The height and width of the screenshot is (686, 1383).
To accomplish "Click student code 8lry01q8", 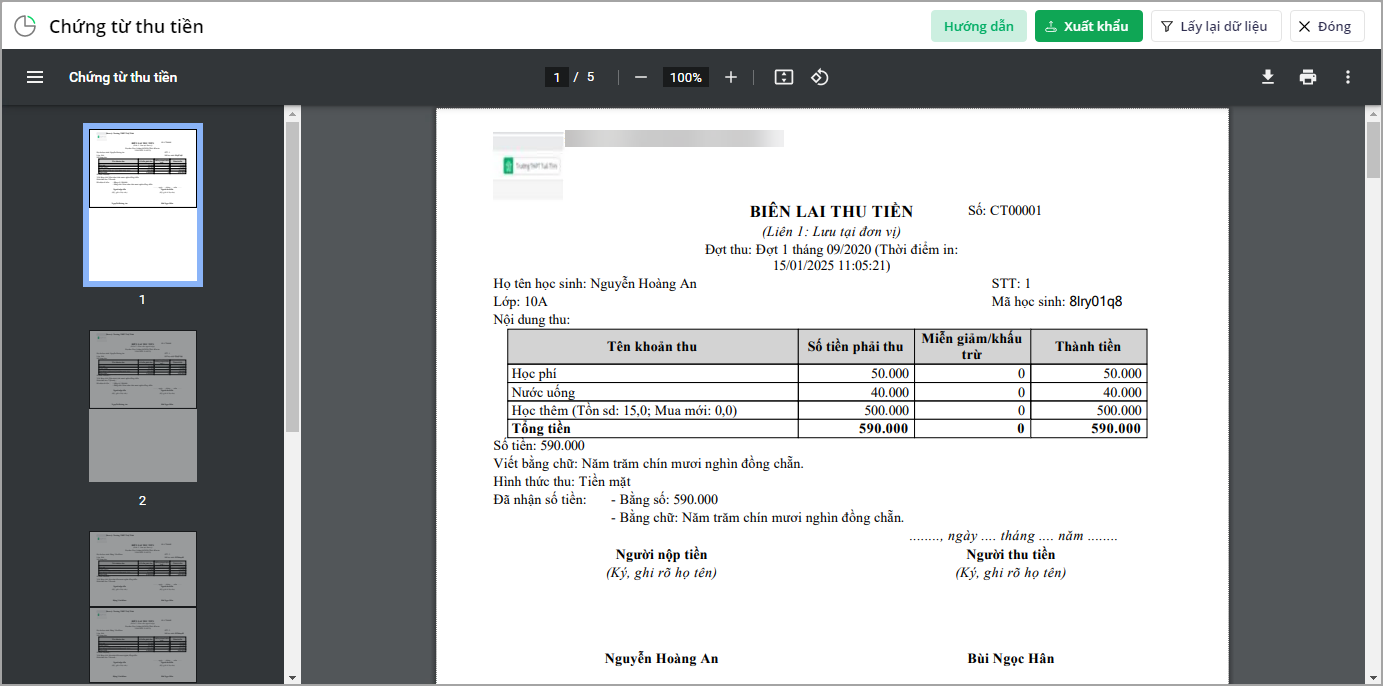I will pos(1096,301).
